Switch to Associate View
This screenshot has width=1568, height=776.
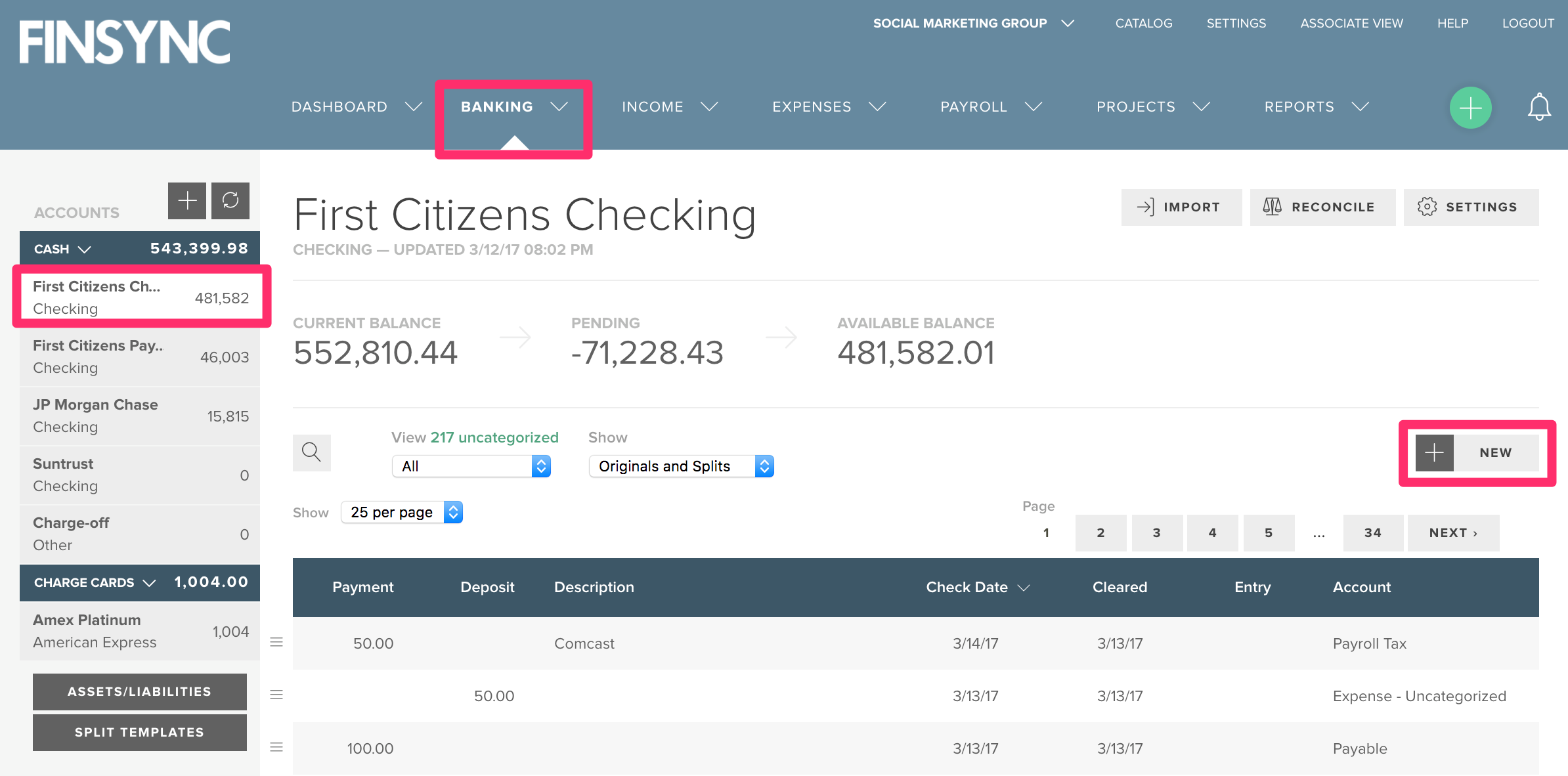point(1351,23)
